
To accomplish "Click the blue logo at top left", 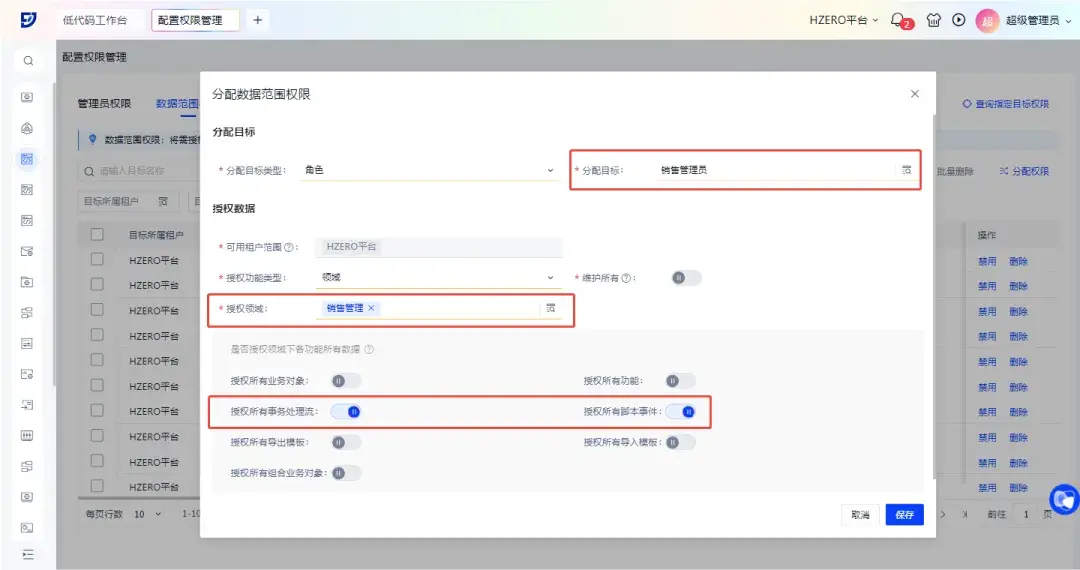I will [x=28, y=20].
